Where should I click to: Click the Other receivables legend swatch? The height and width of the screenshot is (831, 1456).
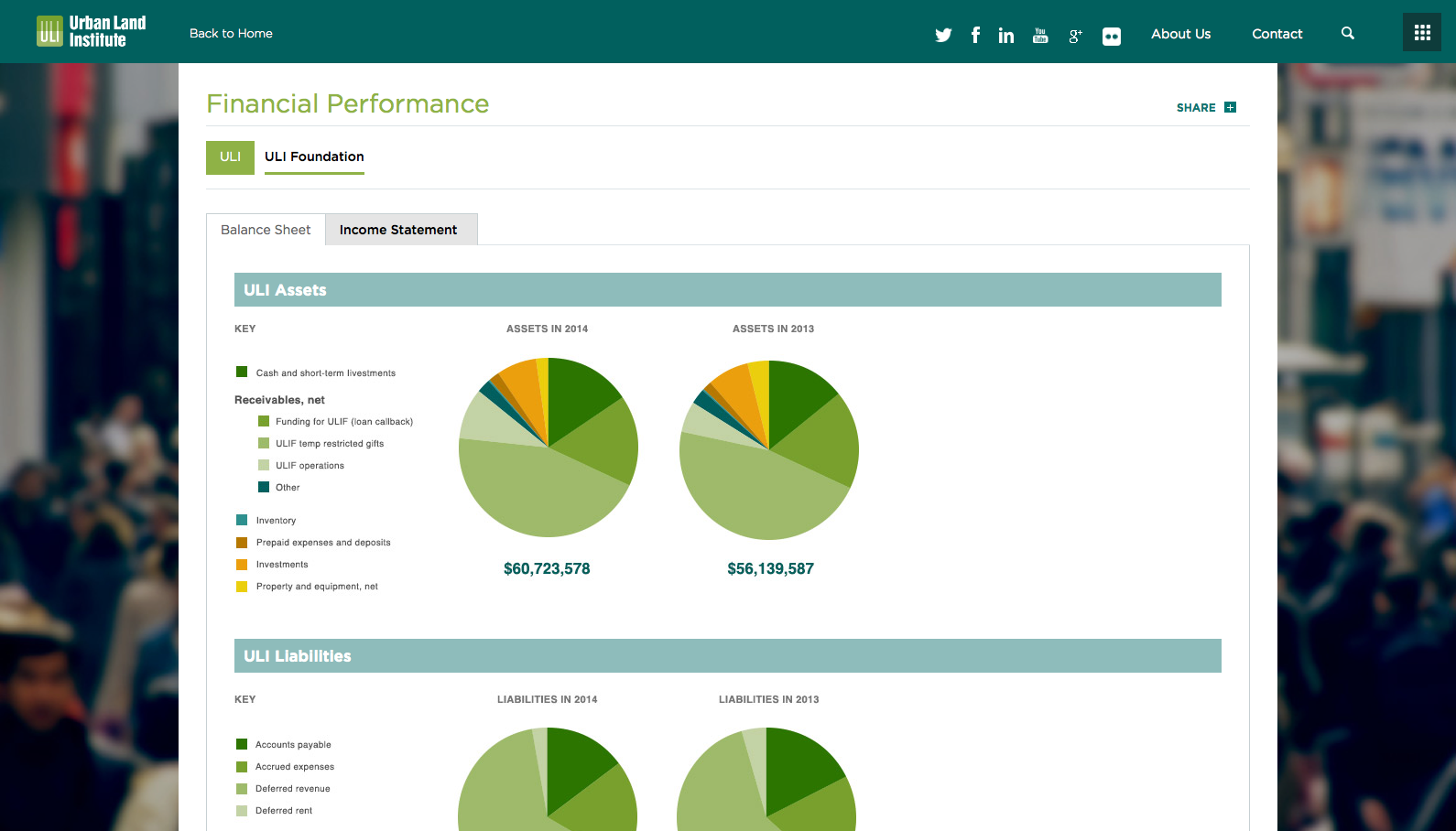pyautogui.click(x=264, y=487)
